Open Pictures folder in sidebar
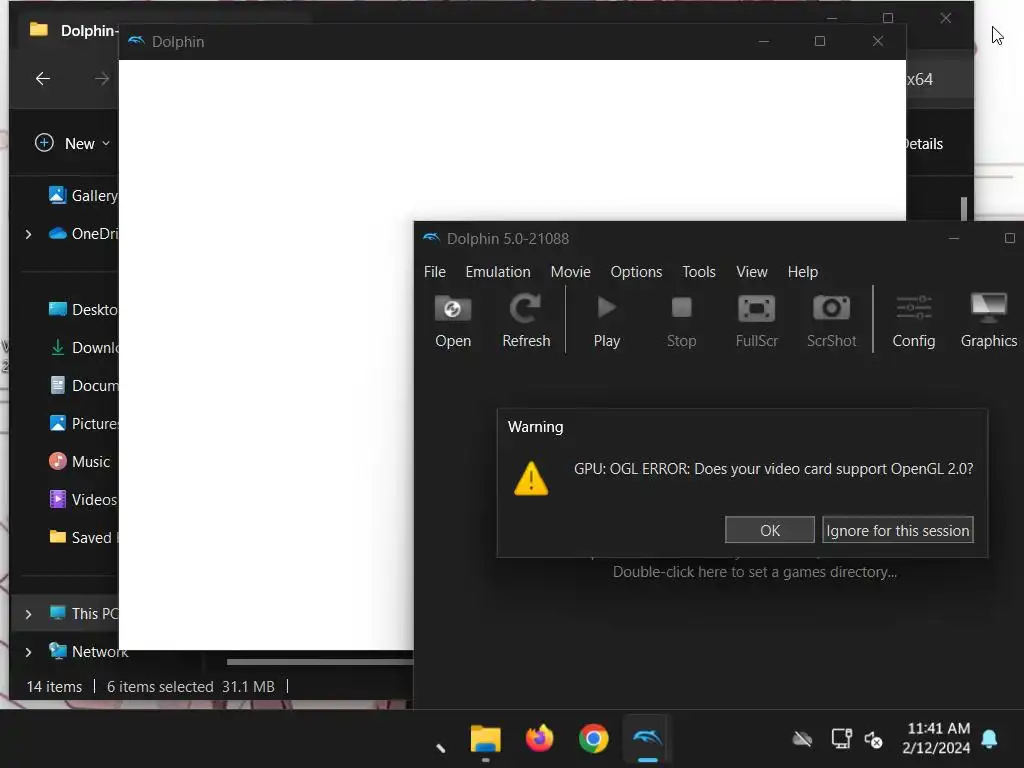 [84, 423]
